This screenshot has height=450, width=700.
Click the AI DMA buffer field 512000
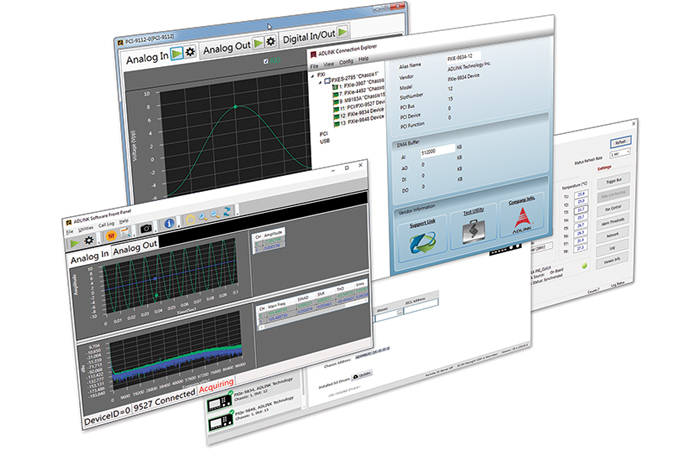437,151
